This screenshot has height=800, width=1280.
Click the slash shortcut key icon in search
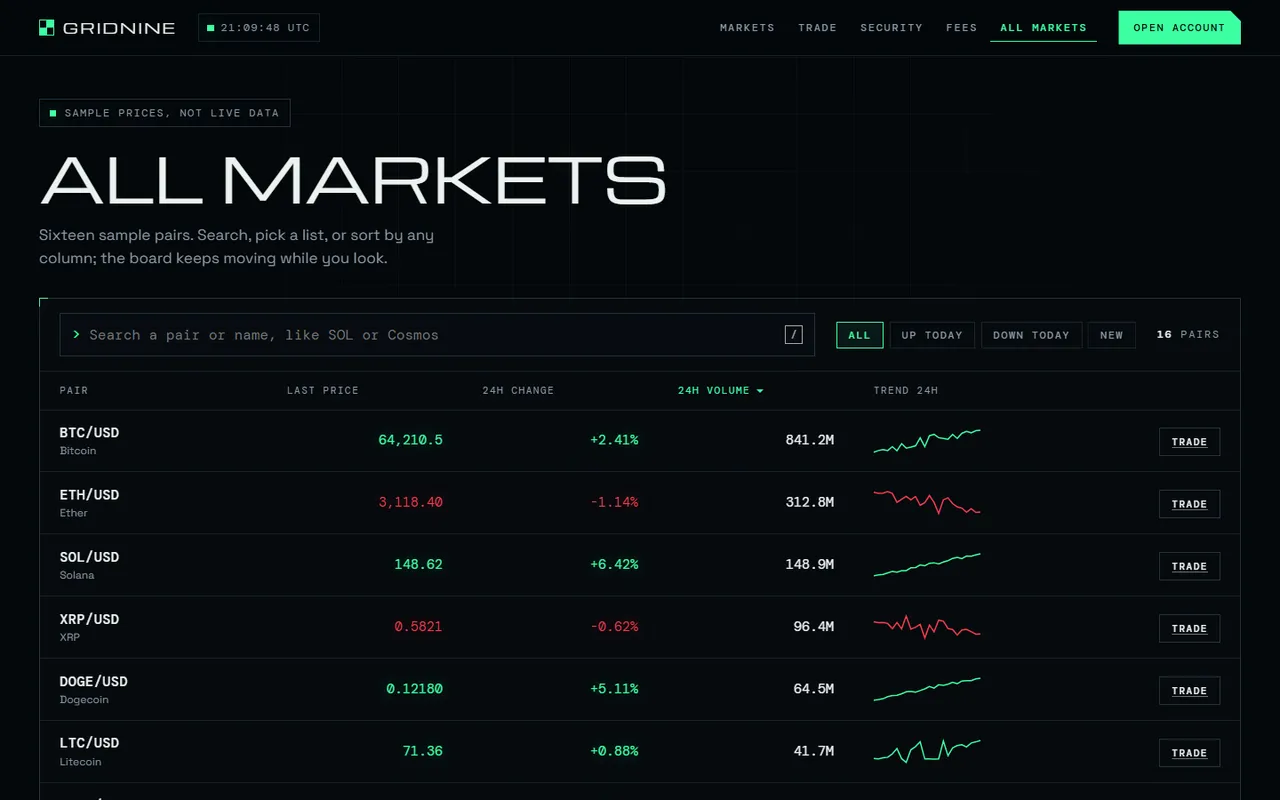point(794,335)
